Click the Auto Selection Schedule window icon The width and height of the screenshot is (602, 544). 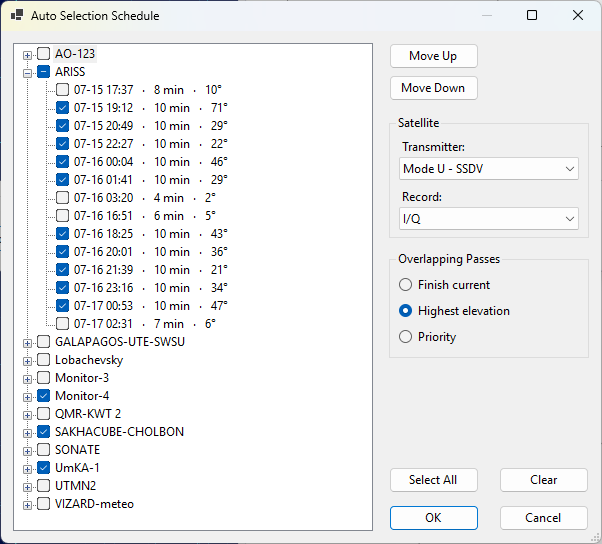tap(17, 15)
